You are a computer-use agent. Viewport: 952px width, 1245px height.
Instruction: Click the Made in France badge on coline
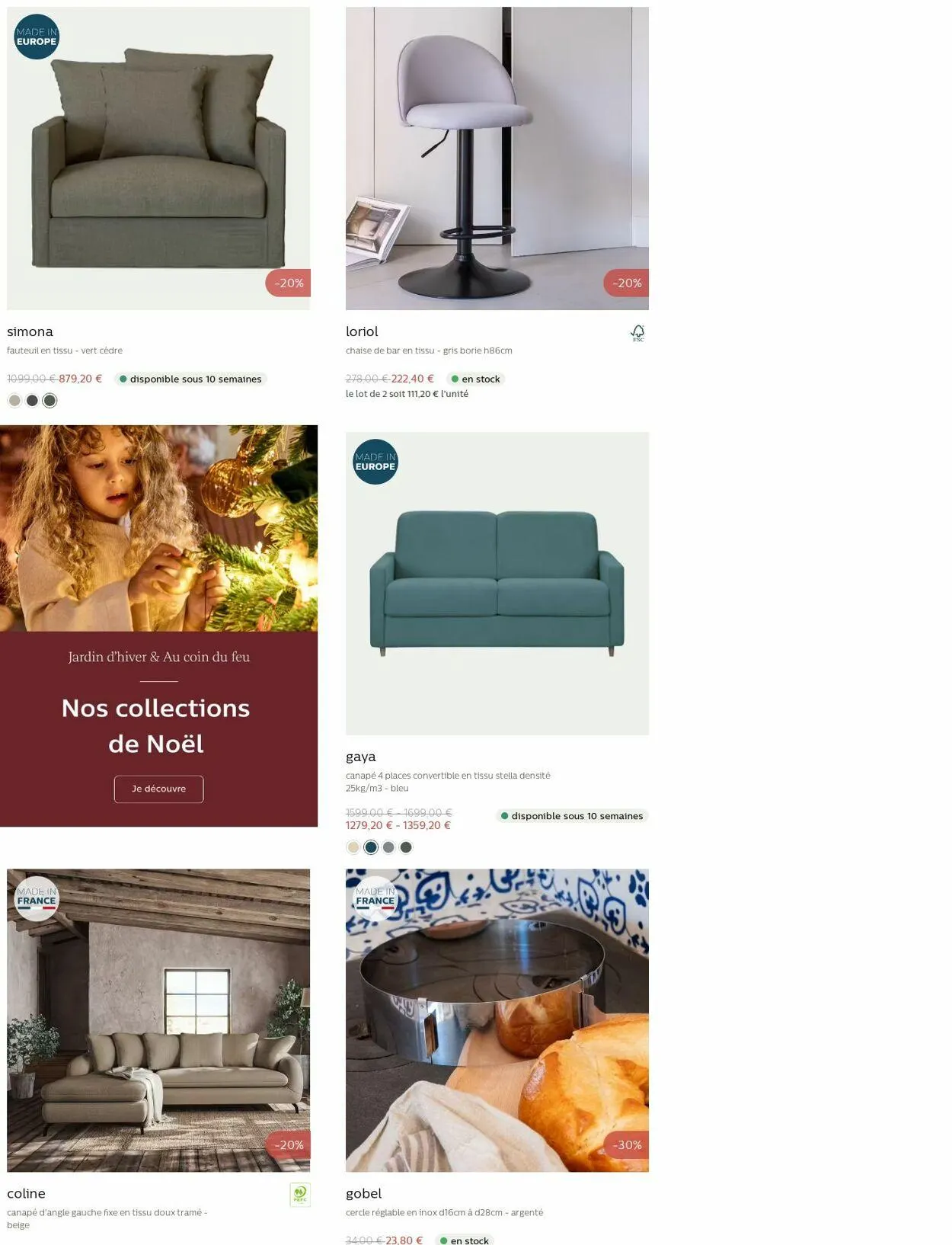37,898
